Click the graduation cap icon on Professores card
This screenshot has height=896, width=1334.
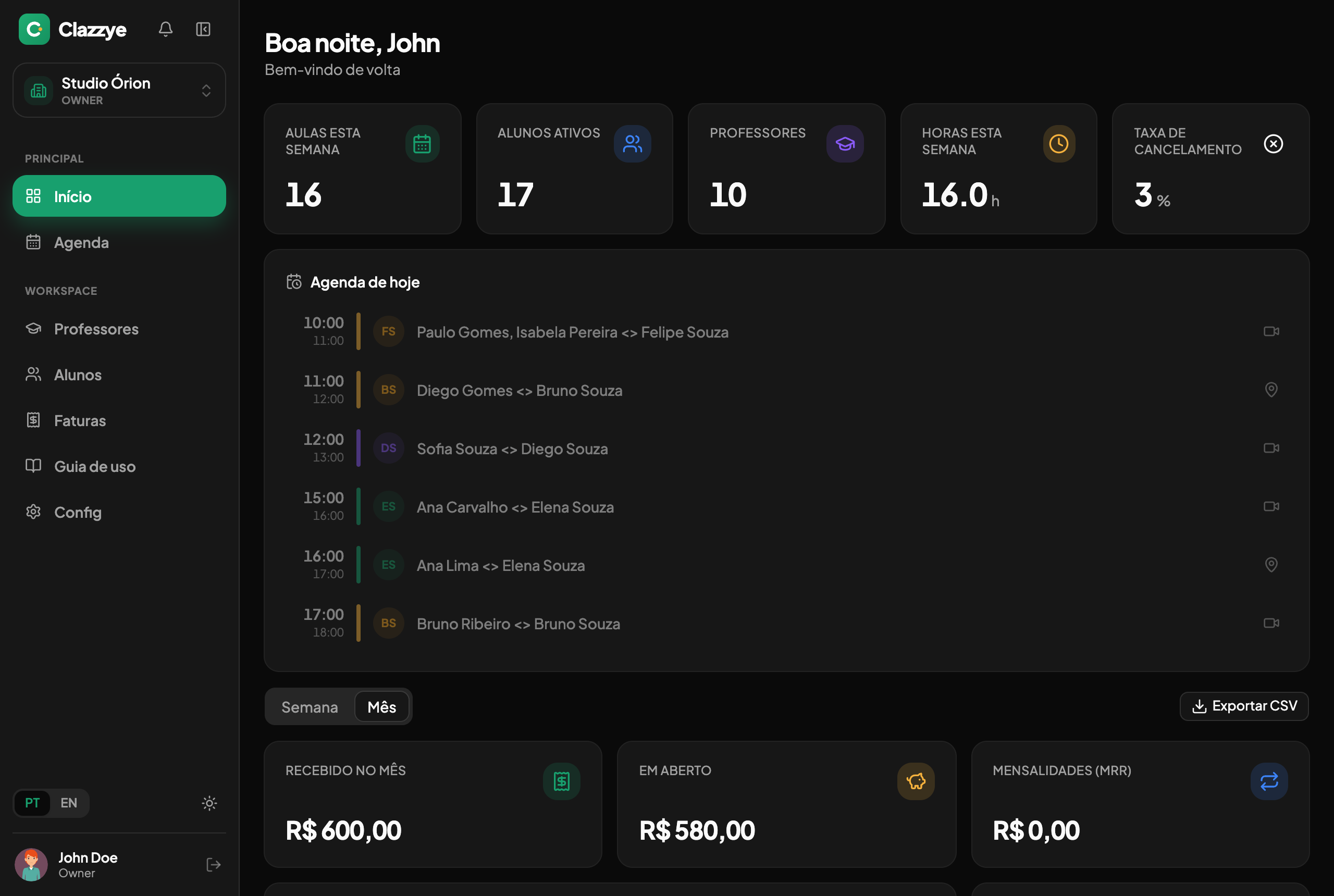click(x=845, y=143)
